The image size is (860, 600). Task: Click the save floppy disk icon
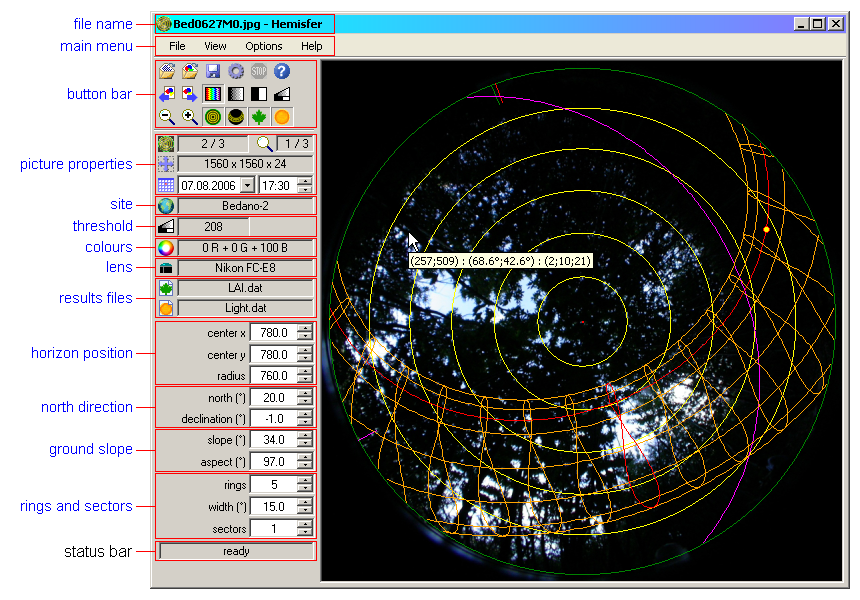click(213, 71)
